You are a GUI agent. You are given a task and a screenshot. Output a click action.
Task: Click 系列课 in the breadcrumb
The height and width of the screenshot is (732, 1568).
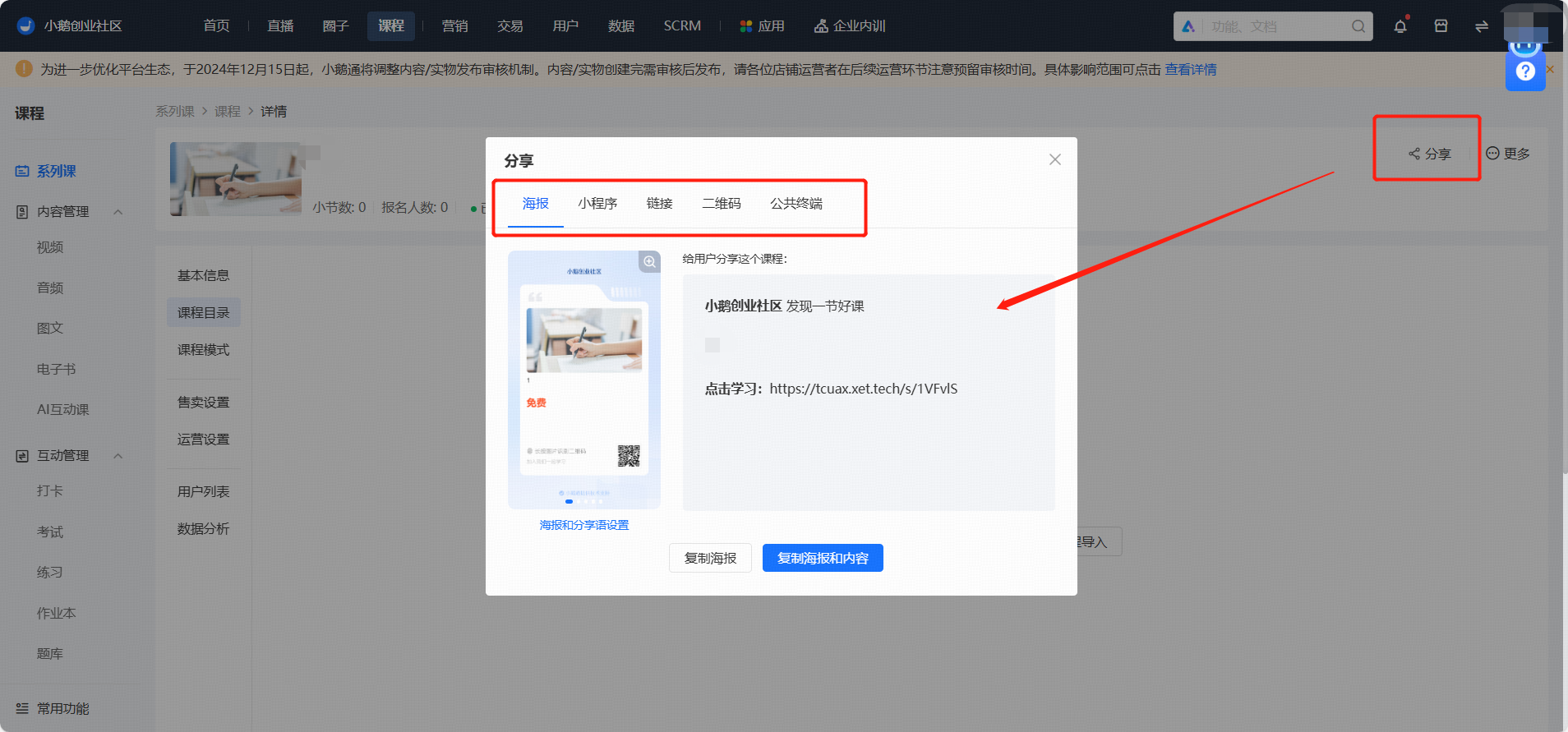point(175,112)
